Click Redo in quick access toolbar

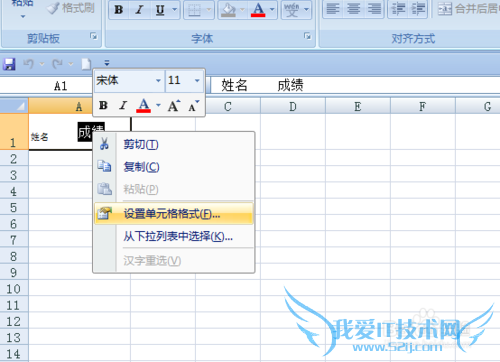[x=57, y=64]
